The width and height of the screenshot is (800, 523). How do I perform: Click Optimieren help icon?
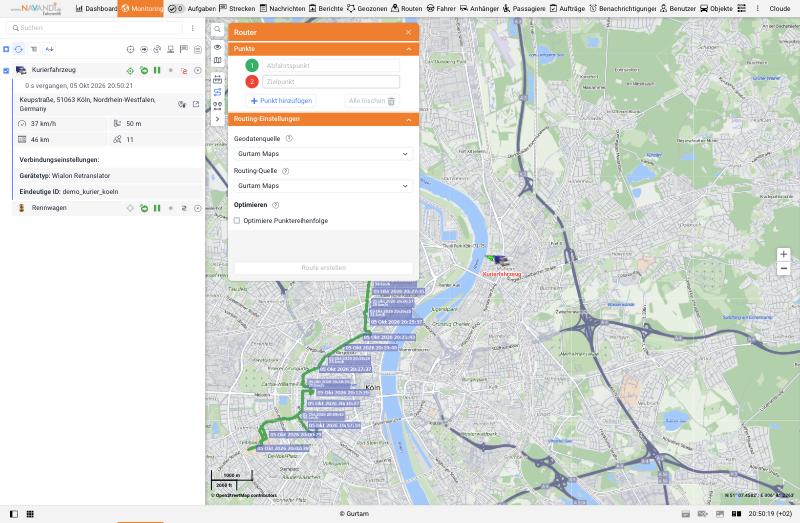pyautogui.click(x=276, y=205)
